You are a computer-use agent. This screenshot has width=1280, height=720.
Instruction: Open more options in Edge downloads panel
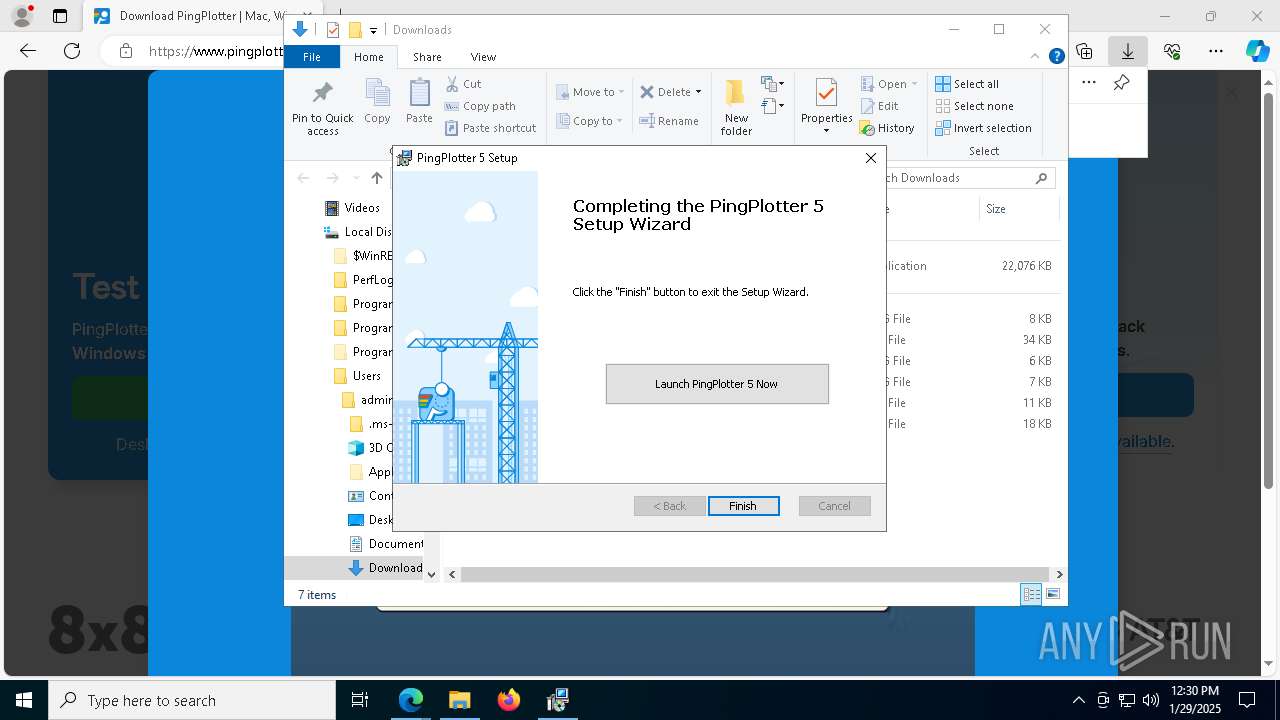(1089, 83)
